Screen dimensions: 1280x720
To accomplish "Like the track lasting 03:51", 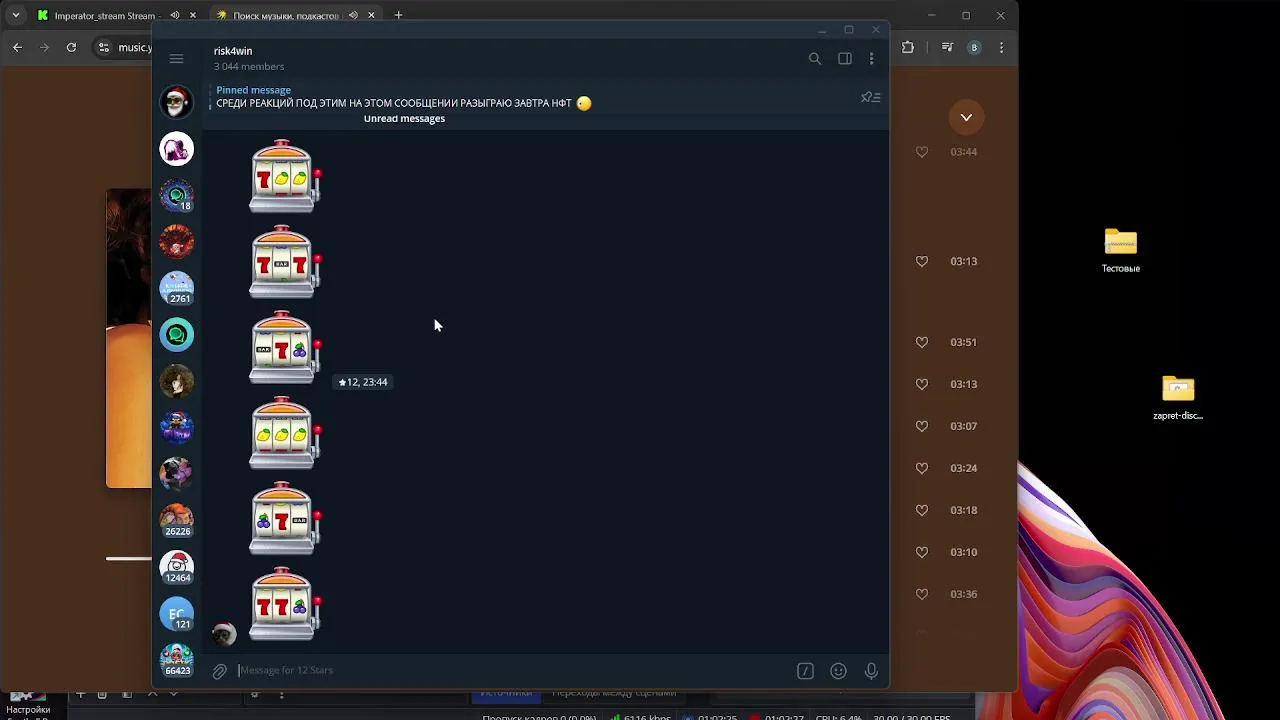I will tap(922, 342).
